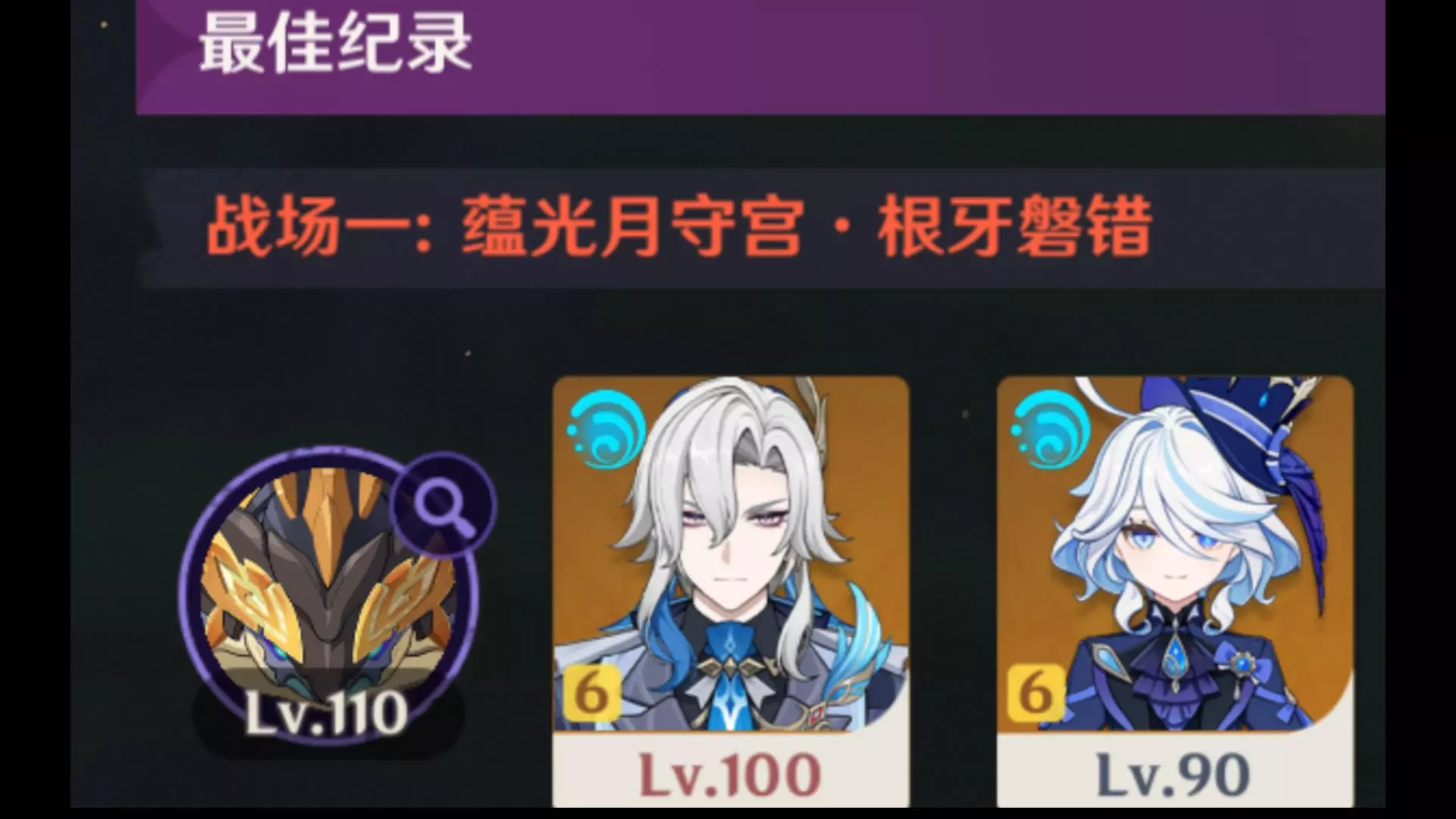Image resolution: width=1456 pixels, height=819 pixels.
Task: Click the Lv.110 level label on boss
Action: [327, 713]
